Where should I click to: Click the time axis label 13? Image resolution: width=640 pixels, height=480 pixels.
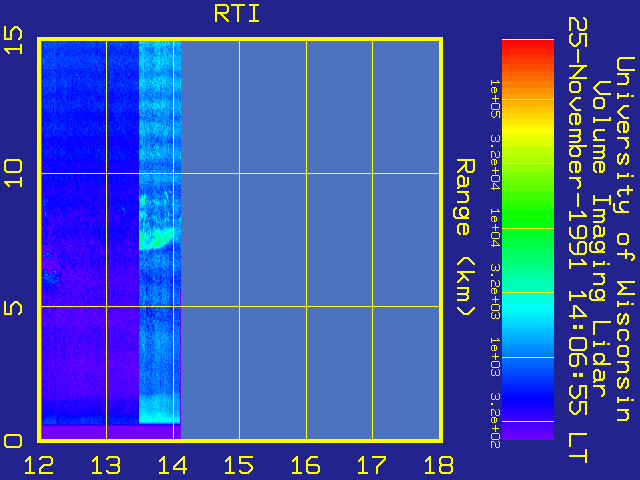tap(106, 465)
